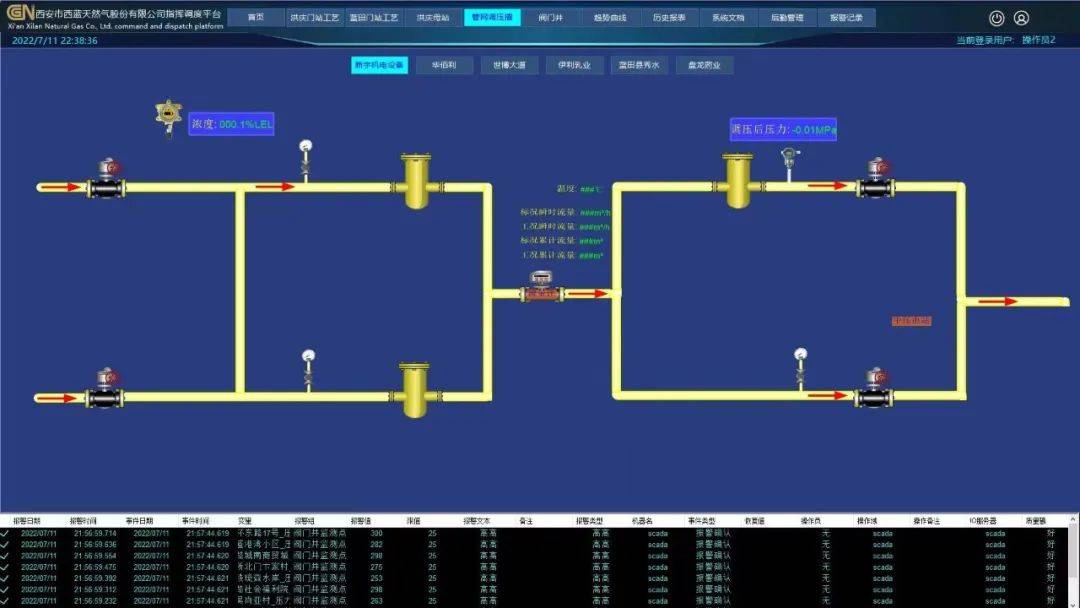Click the 报警值 column header

point(361,521)
